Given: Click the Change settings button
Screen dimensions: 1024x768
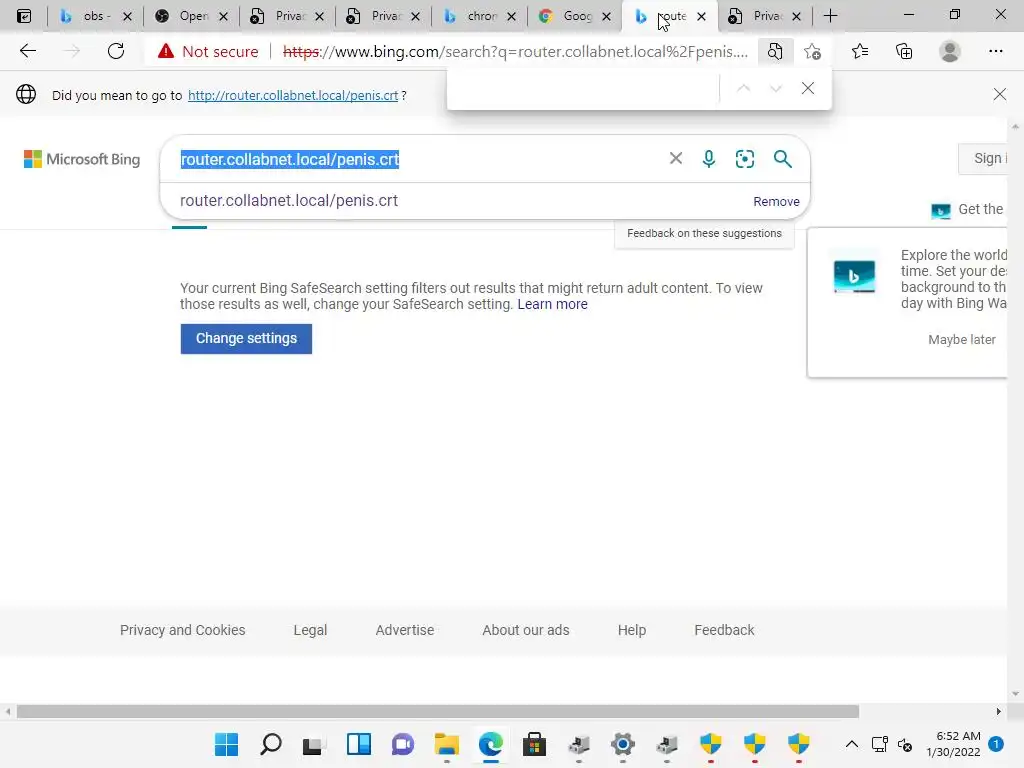Looking at the screenshot, I should pyautogui.click(x=246, y=338).
